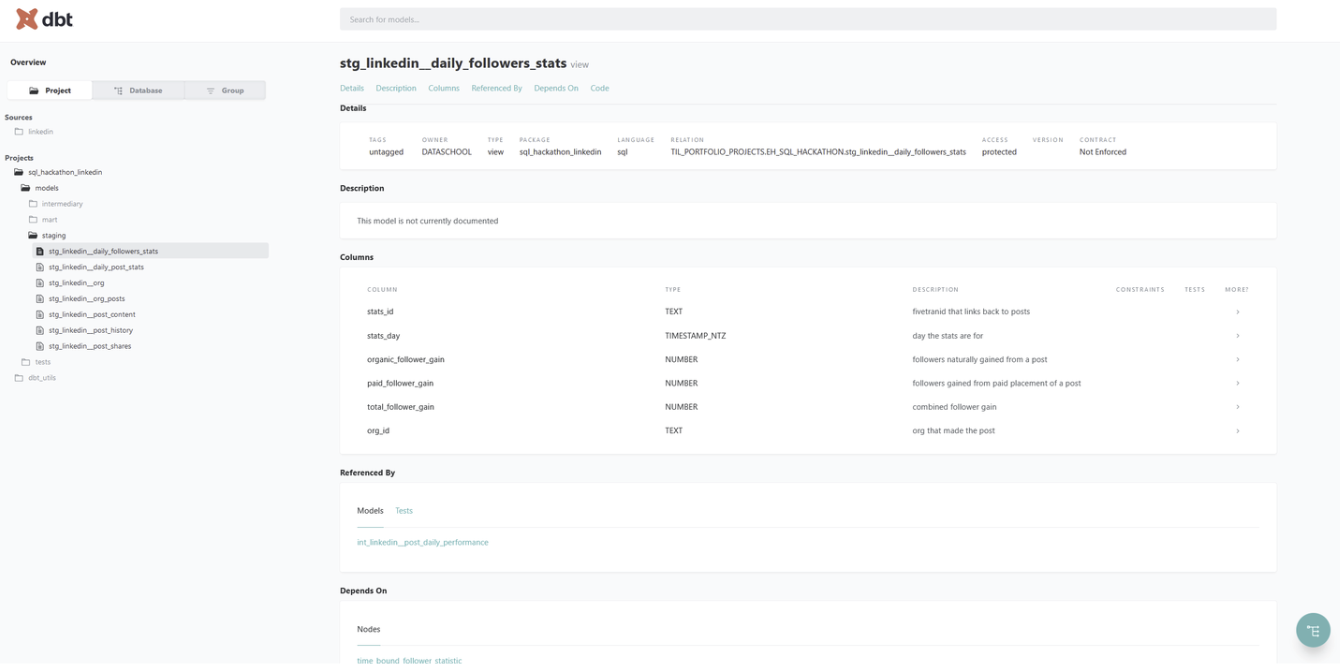
Task: Open stg_linkedin__post_history in the tree
Action: 90,330
